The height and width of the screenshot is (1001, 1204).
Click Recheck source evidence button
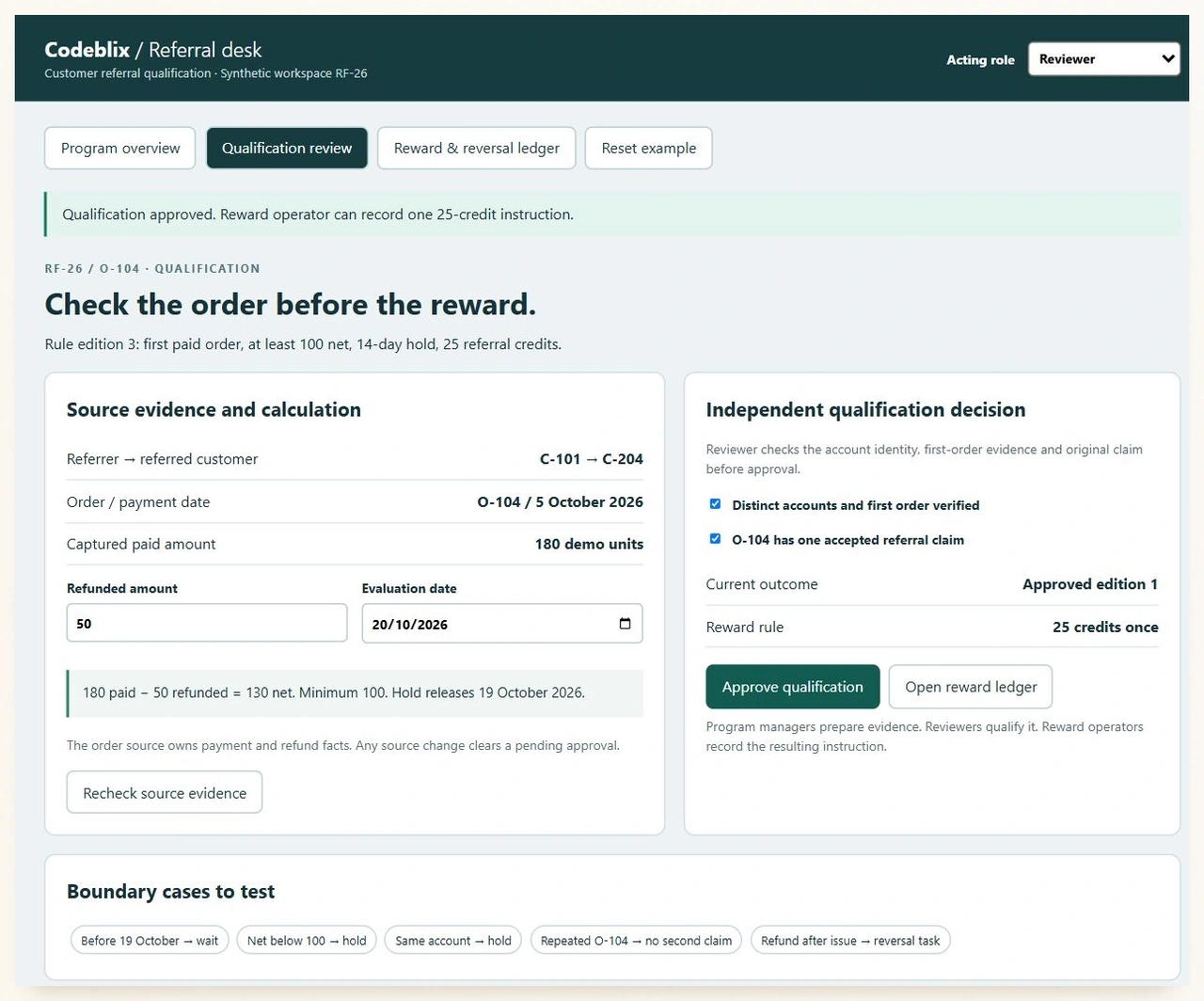pyautogui.click(x=165, y=793)
